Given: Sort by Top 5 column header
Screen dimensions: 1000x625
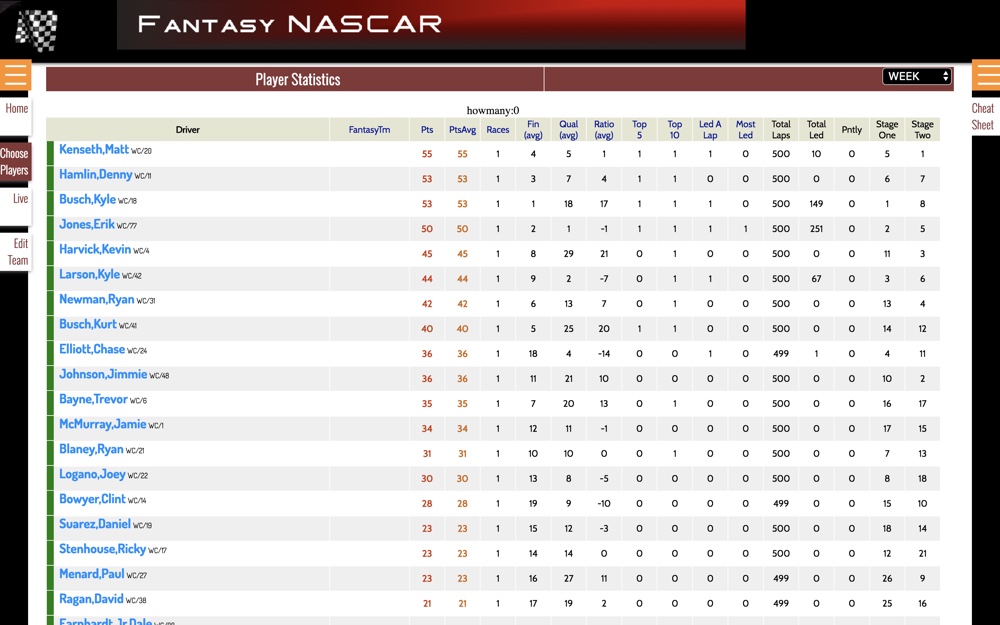Looking at the screenshot, I should 639,129.
